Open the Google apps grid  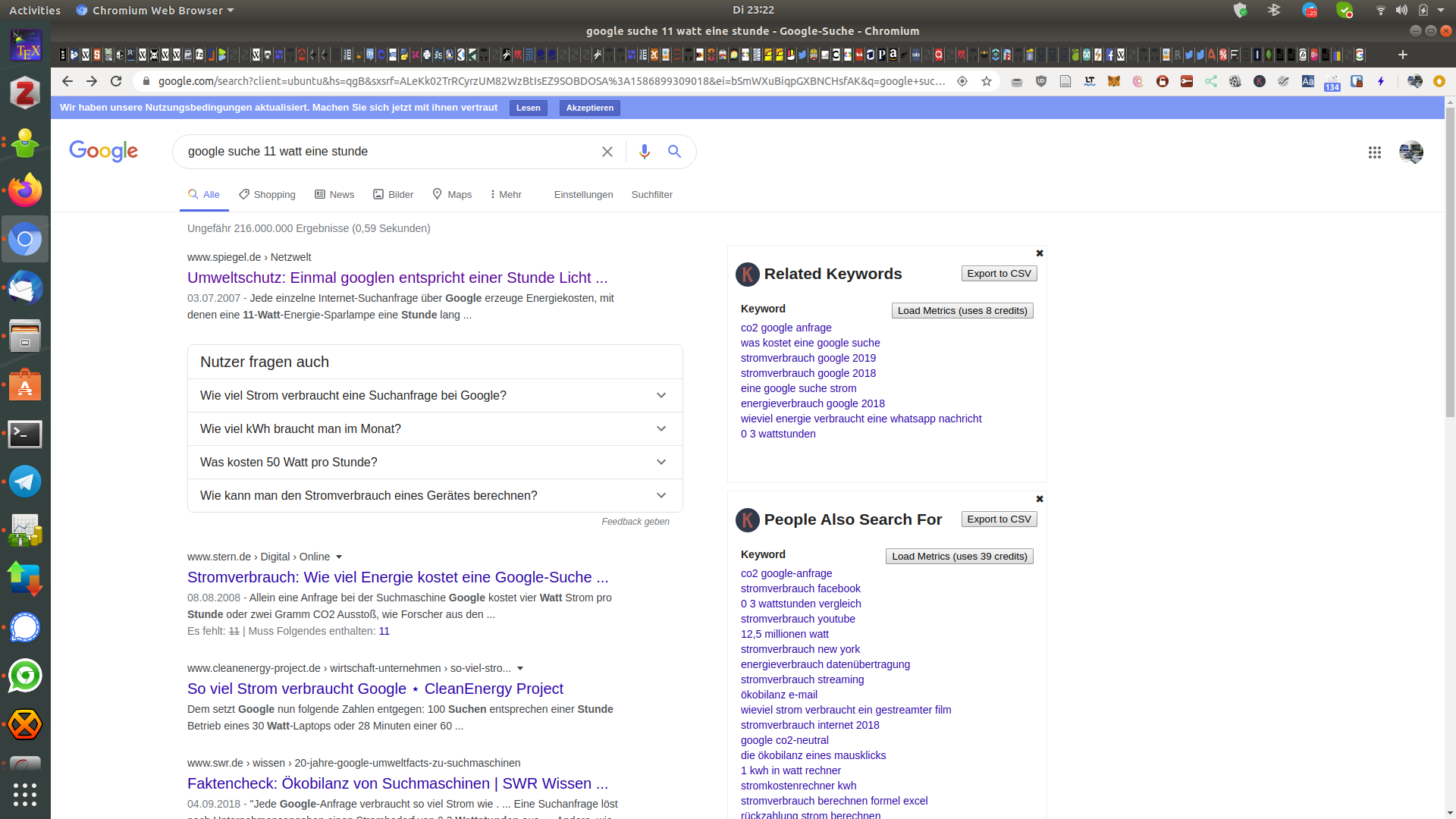click(1375, 152)
